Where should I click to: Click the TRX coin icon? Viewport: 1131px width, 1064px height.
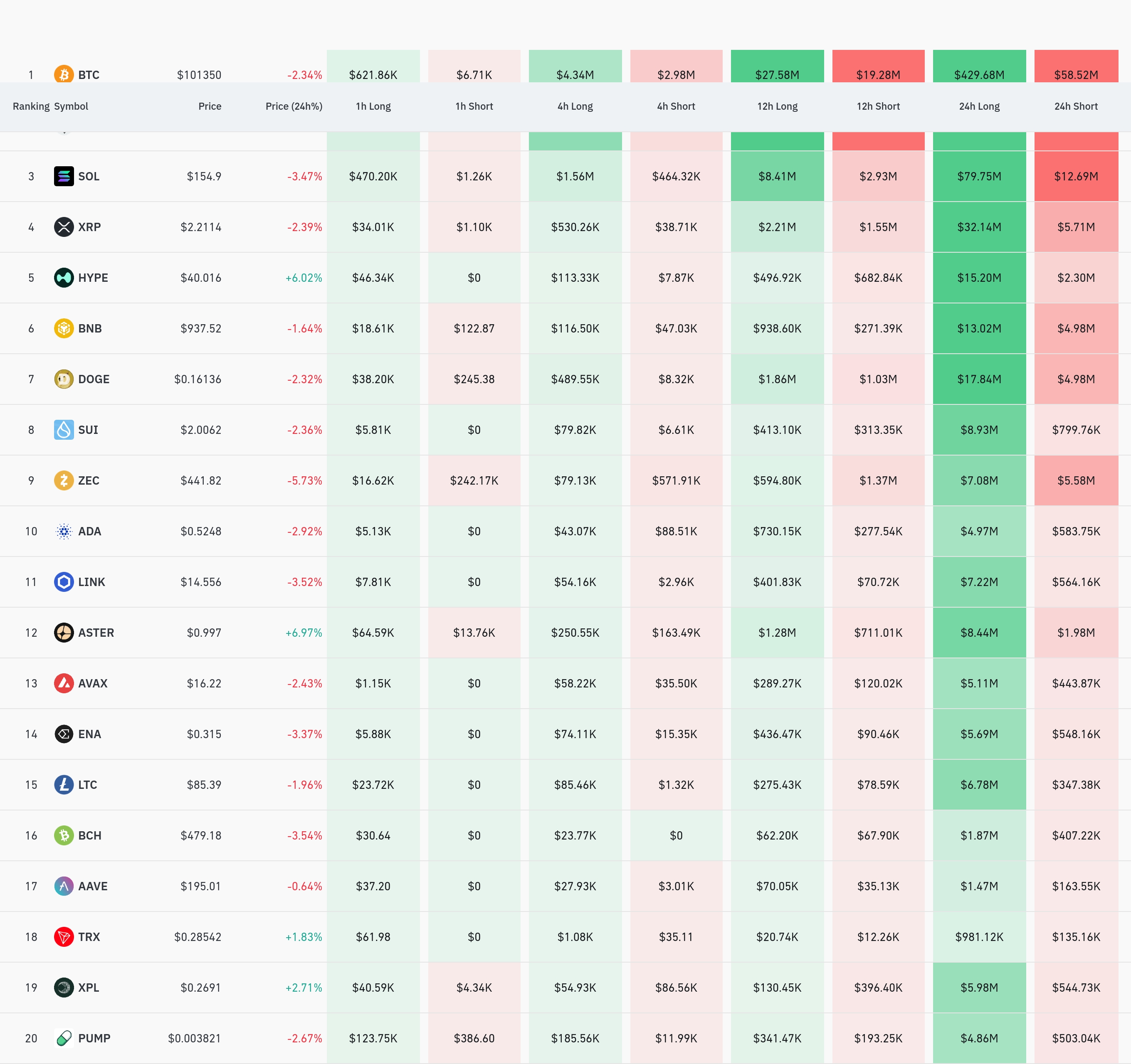(x=64, y=937)
